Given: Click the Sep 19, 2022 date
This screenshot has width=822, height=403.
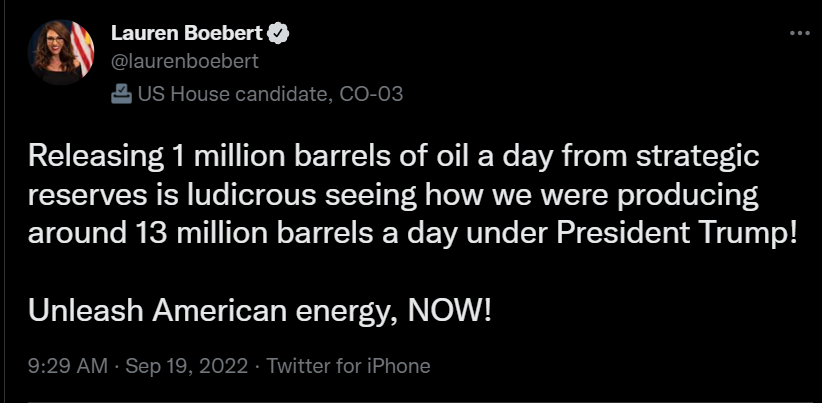Looking at the screenshot, I should point(187,366).
